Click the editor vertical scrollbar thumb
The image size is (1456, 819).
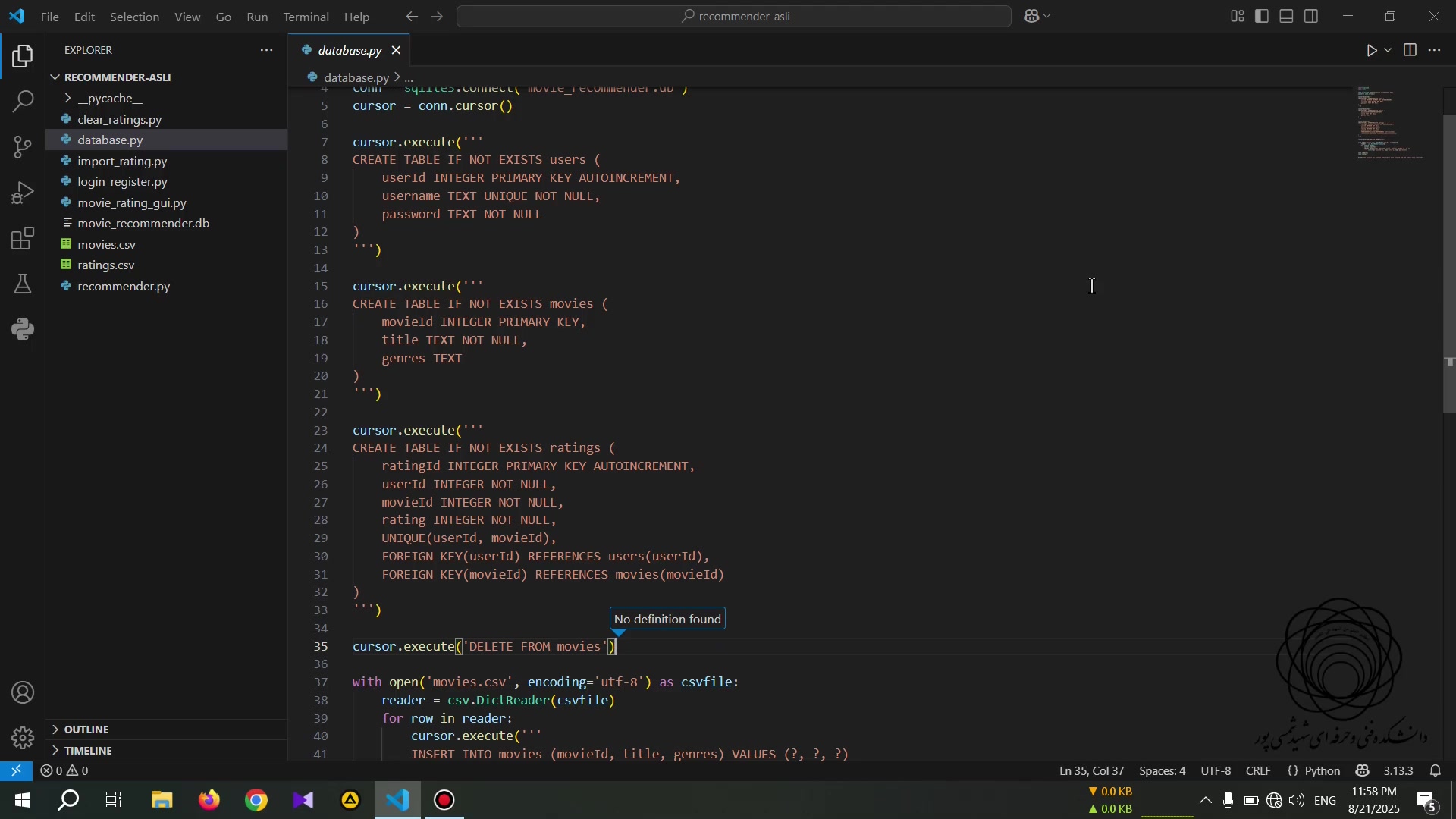(x=1450, y=263)
